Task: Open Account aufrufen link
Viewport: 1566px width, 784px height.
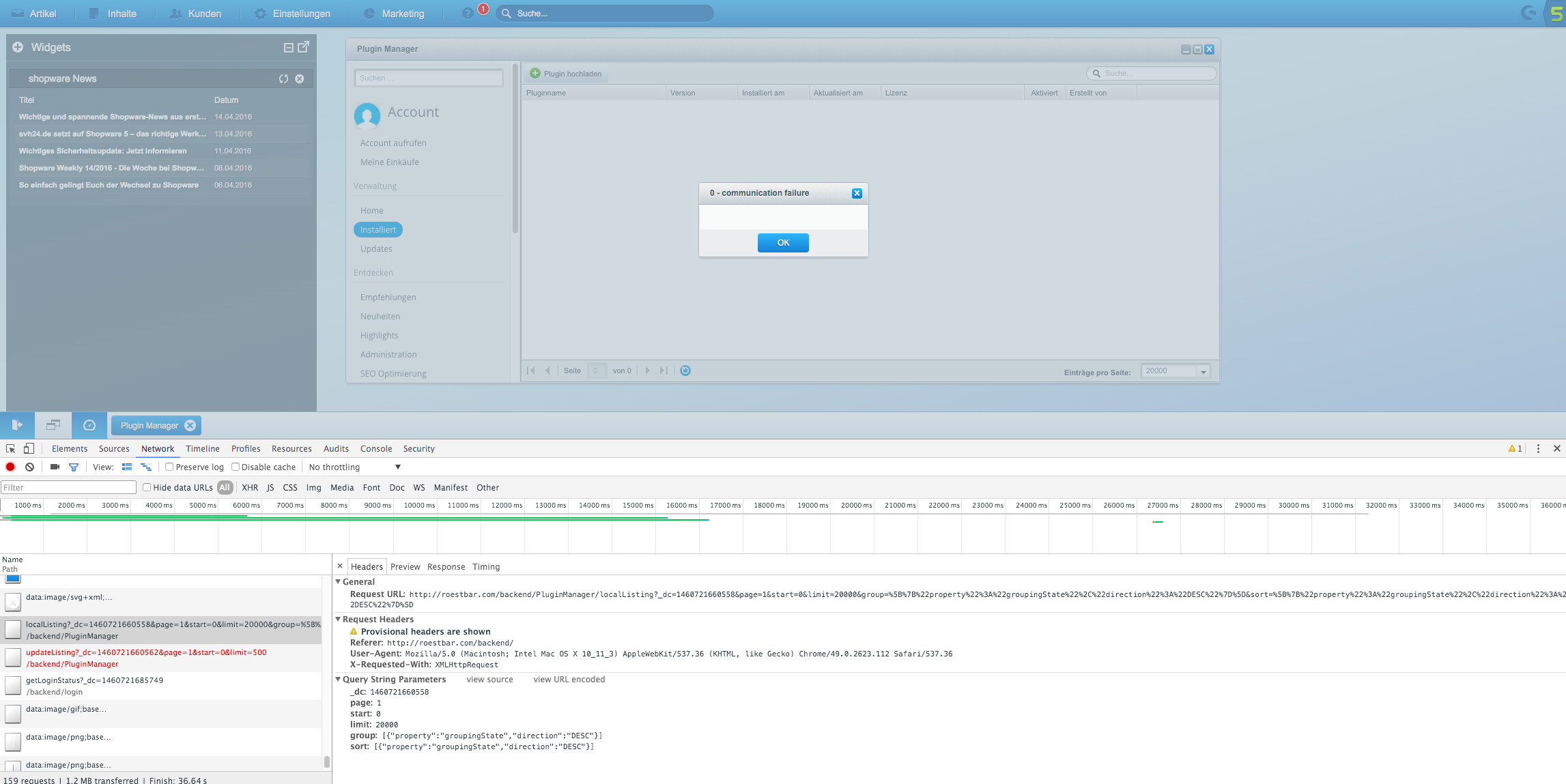Action: pos(393,143)
